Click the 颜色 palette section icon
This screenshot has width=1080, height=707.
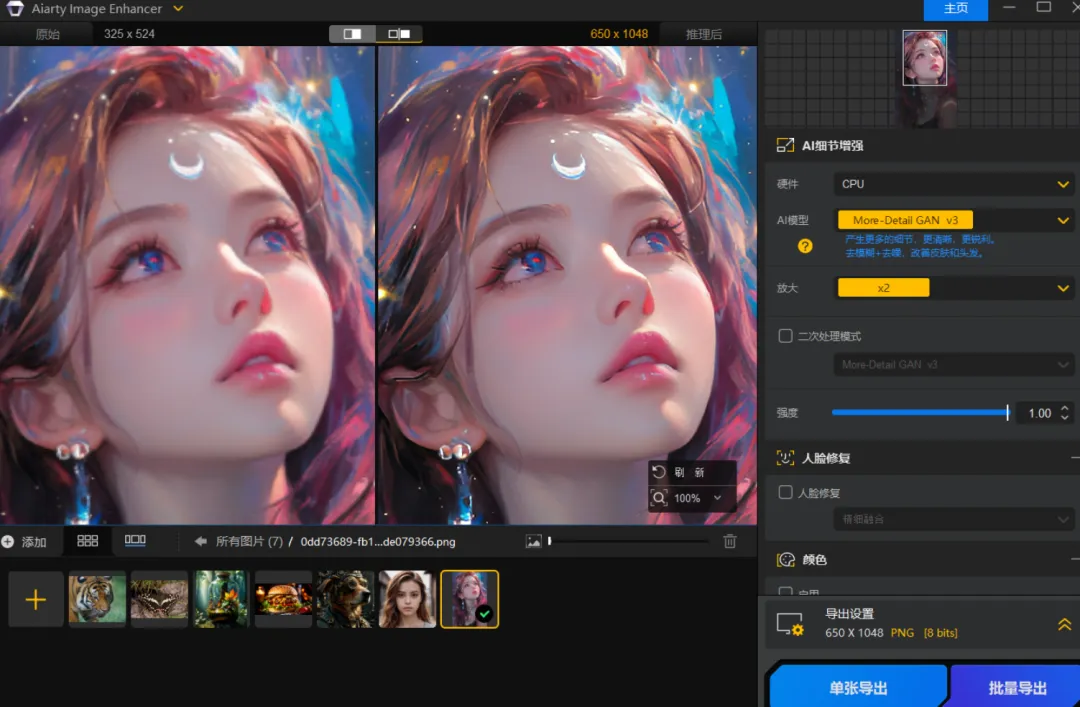point(785,560)
